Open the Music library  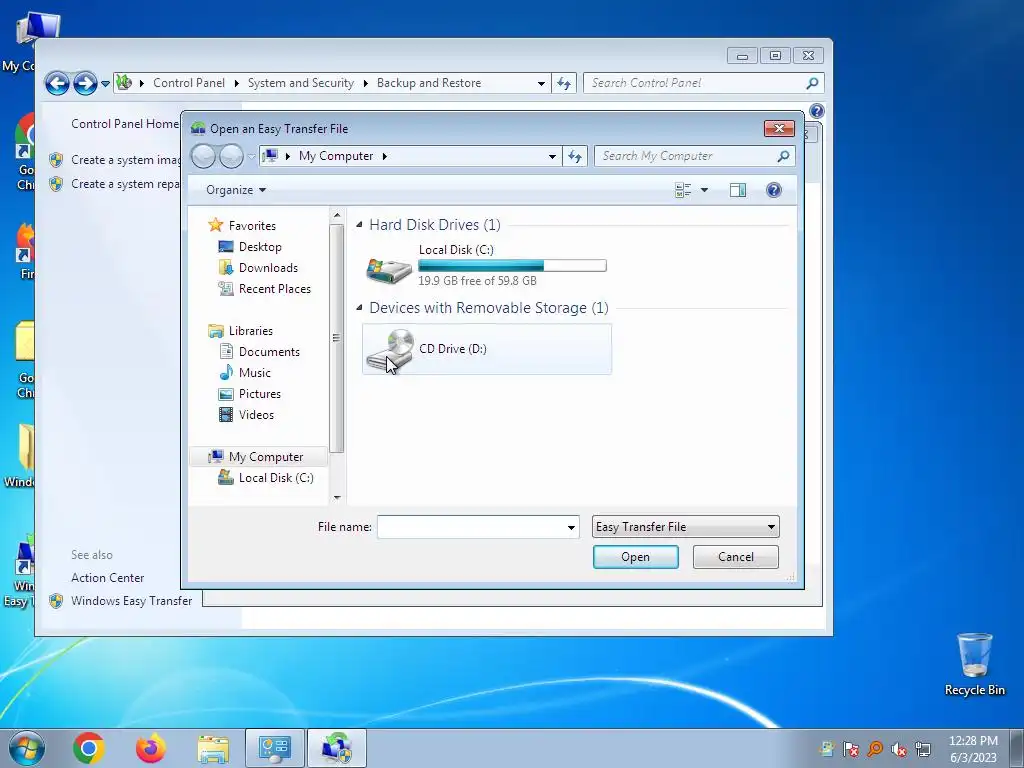point(254,372)
